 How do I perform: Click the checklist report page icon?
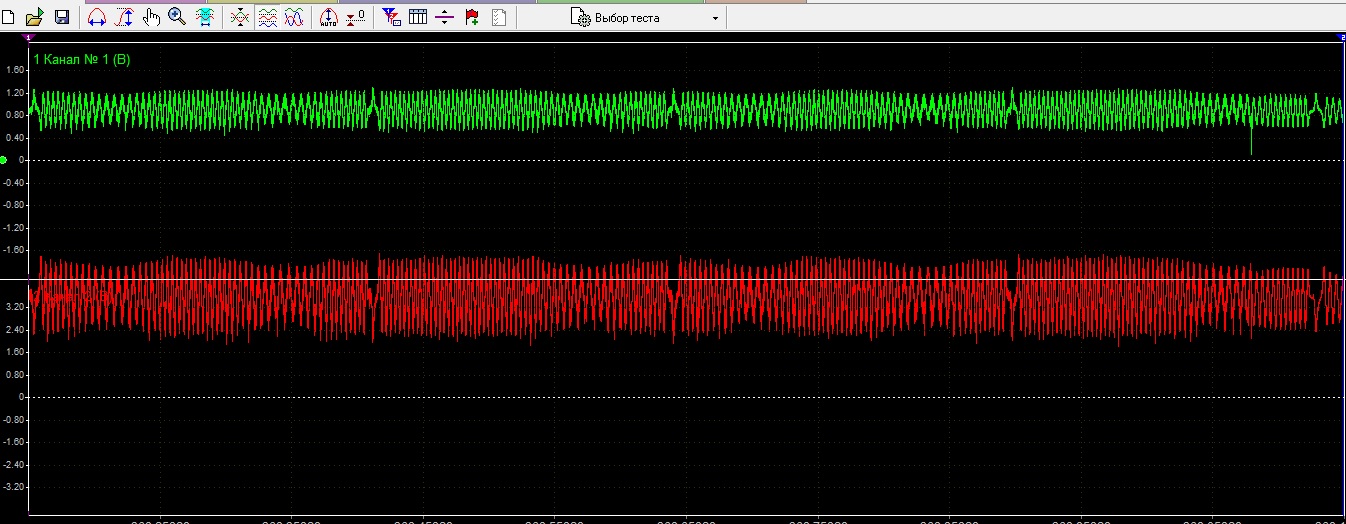click(499, 17)
